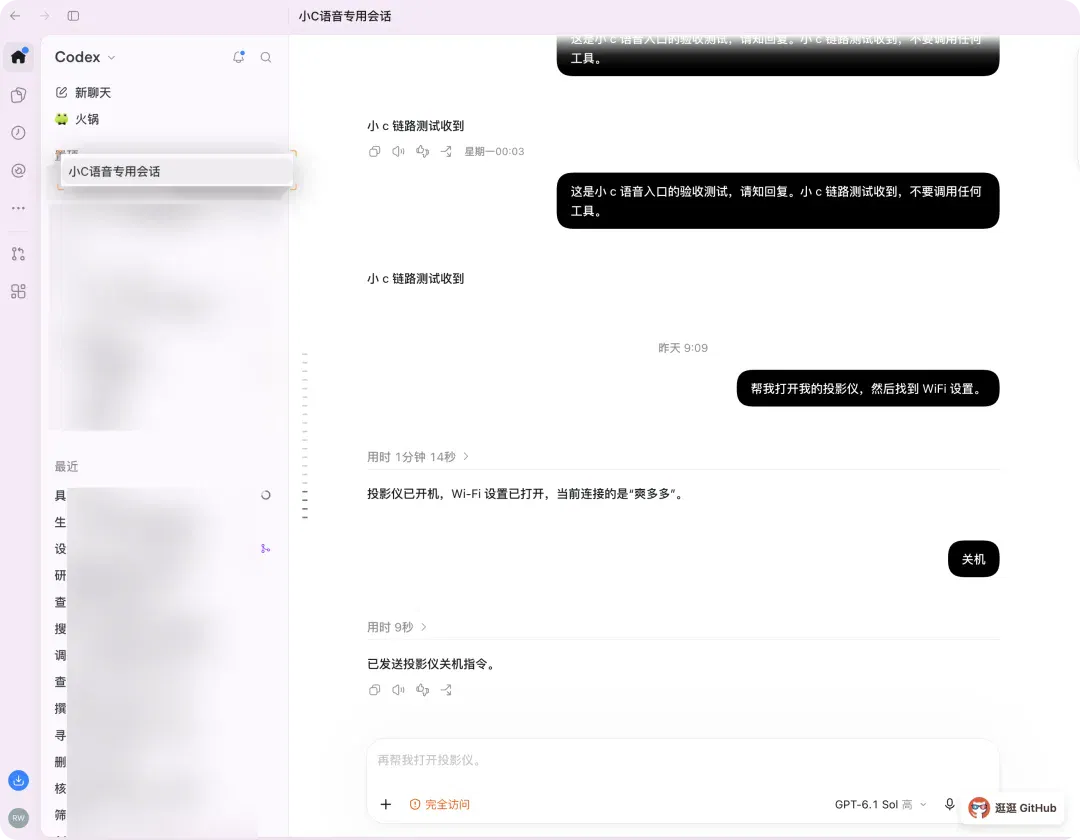The width and height of the screenshot is (1080, 840).
Task: Share the reply 已发送投影仪关机指令
Action: [x=446, y=690]
